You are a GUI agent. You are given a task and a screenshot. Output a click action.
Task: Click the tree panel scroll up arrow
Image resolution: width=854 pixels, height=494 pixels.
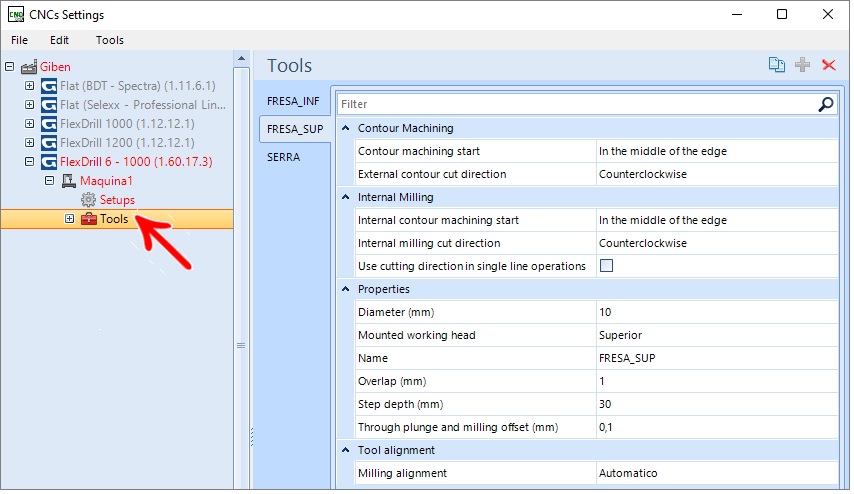click(x=242, y=59)
